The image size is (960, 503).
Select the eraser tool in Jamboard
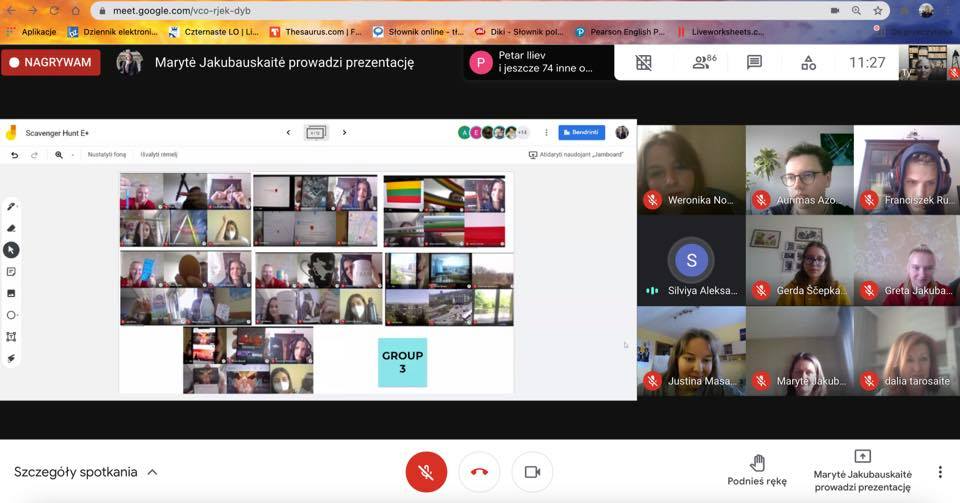click(12, 228)
